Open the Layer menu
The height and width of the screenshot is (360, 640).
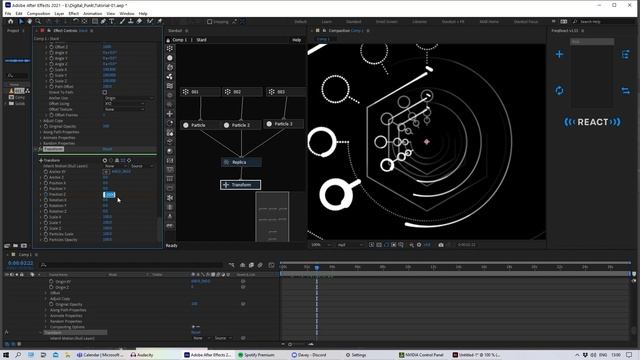pos(59,13)
